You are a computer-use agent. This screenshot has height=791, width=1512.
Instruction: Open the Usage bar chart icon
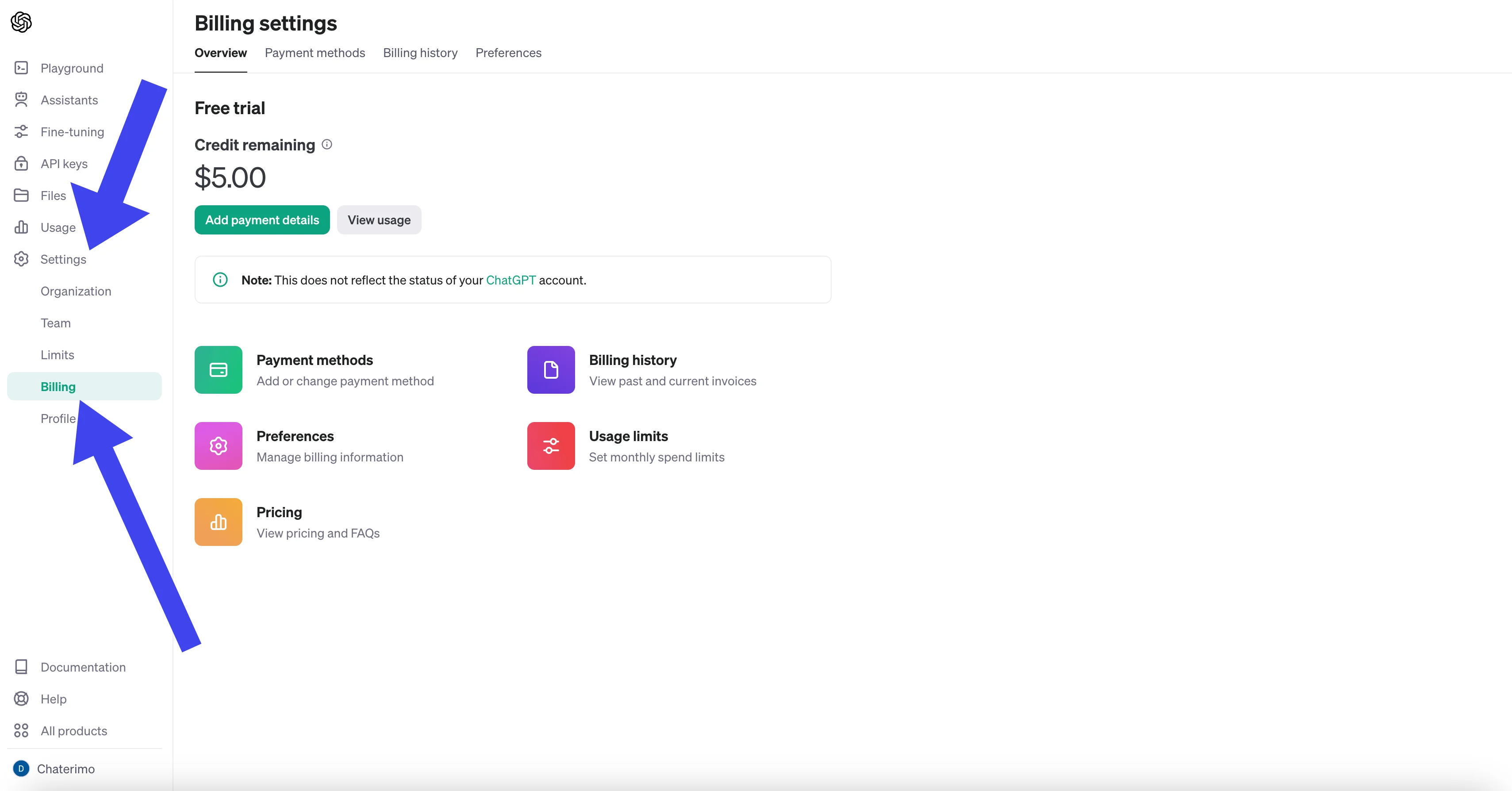point(21,227)
